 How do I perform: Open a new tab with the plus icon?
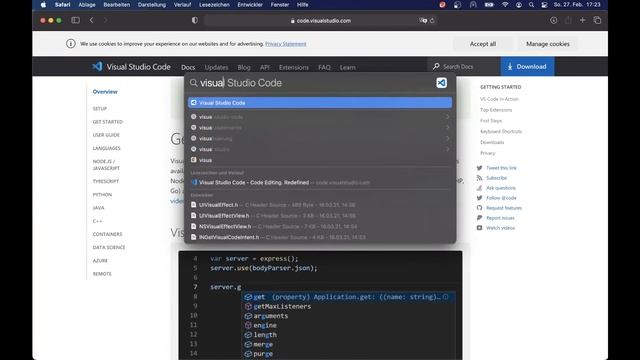[x=582, y=20]
